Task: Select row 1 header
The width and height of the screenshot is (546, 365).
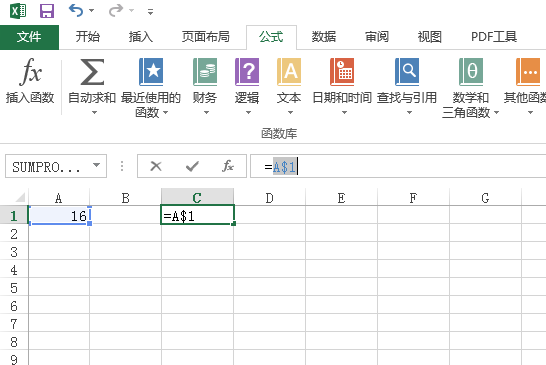Action: pos(14,216)
